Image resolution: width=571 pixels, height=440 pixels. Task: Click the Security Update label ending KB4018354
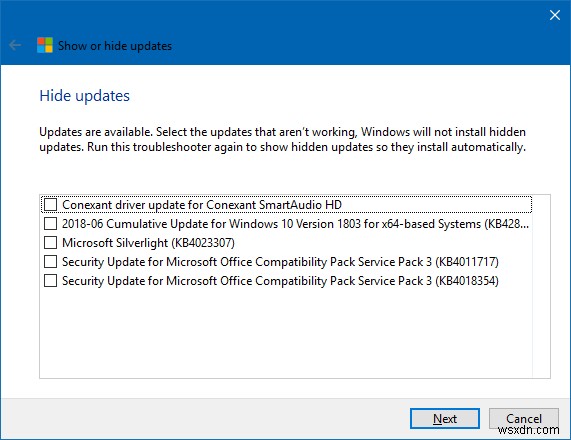click(280, 280)
